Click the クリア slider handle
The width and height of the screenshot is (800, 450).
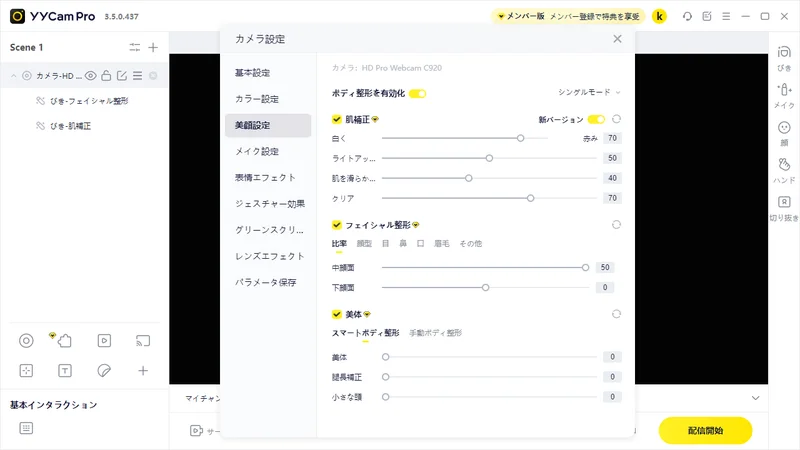click(531, 198)
